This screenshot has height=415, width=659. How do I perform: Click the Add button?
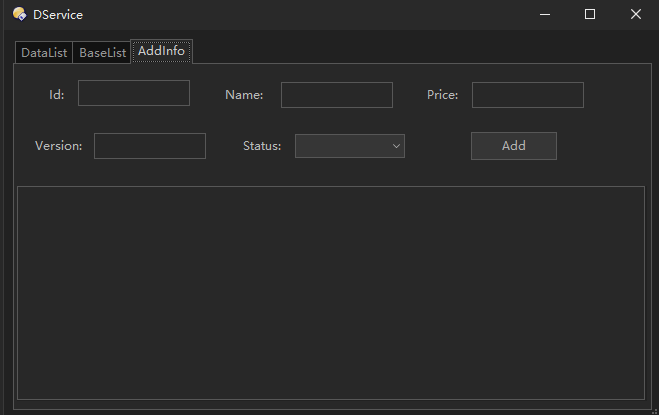(x=514, y=146)
